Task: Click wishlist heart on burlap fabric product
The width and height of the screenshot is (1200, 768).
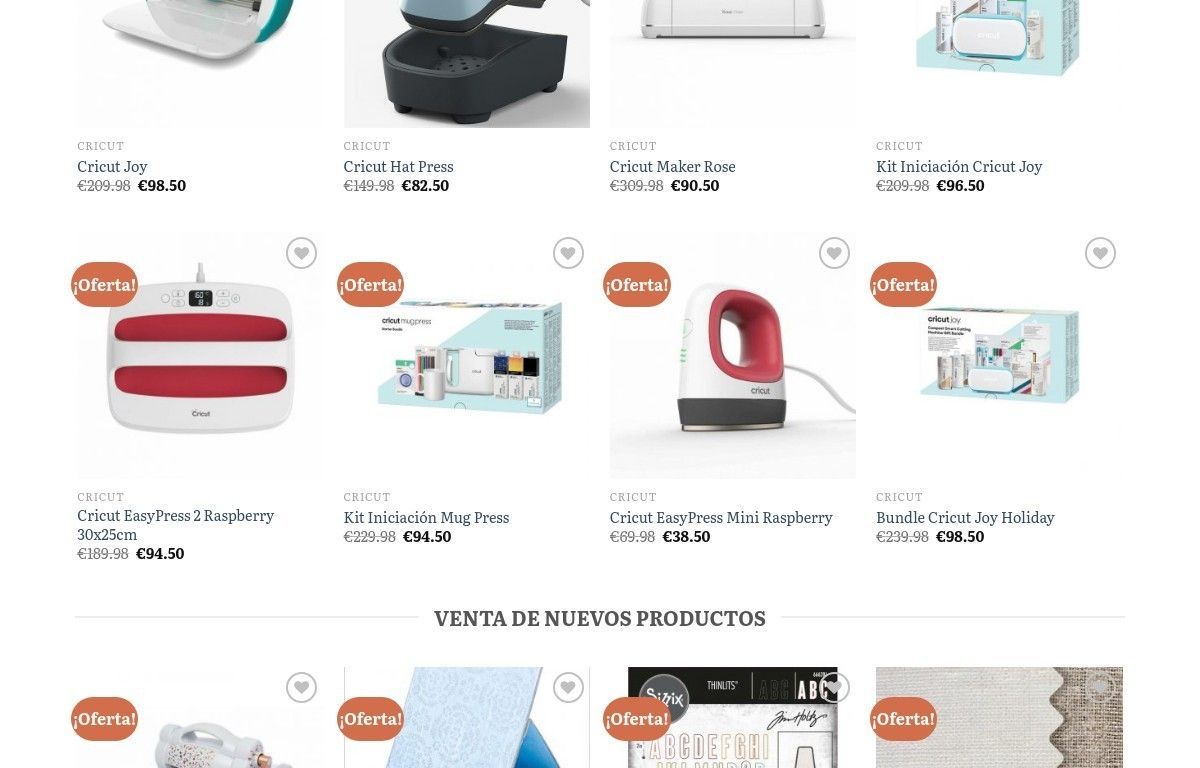Action: pos(1100,688)
